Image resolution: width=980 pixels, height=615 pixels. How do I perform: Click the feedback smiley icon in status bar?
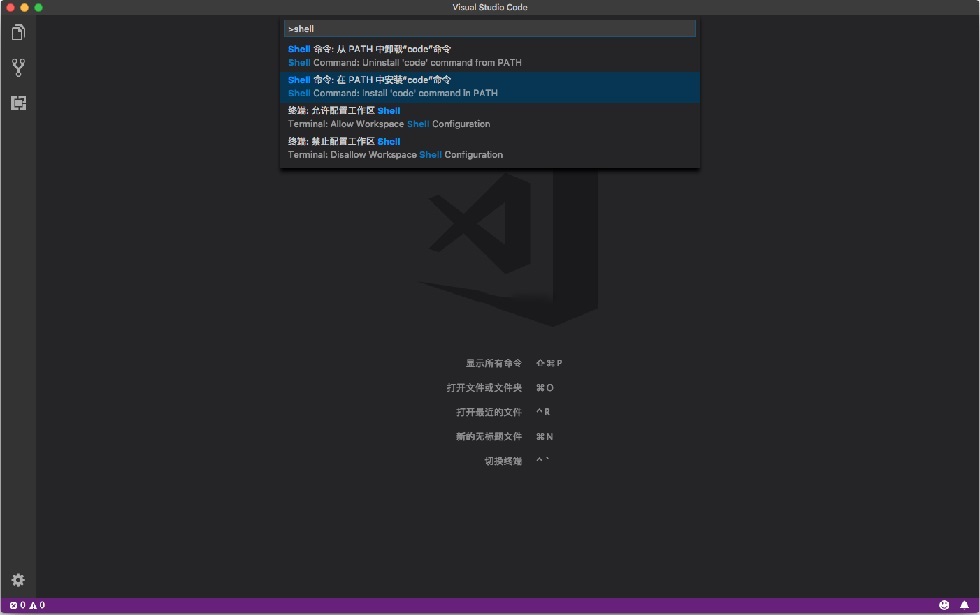coord(944,605)
